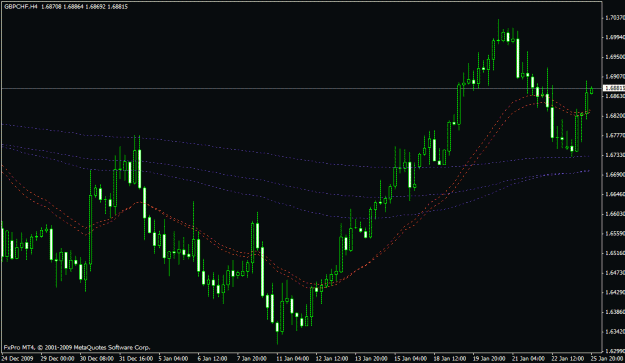Select the 5 Jan 04:00 time axis label
Image resolution: width=625 pixels, height=363 pixels.
(173, 359)
